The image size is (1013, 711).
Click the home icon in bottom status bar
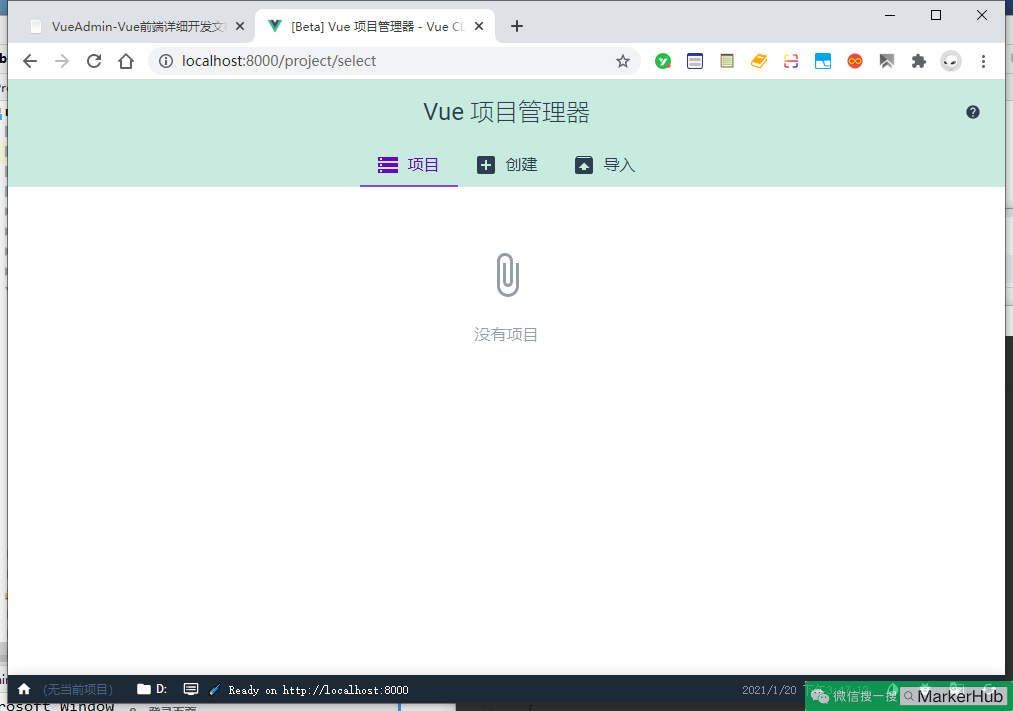24,689
